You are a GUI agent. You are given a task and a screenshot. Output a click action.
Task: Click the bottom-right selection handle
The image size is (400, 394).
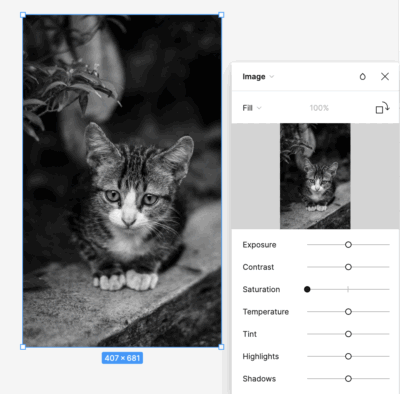221,347
